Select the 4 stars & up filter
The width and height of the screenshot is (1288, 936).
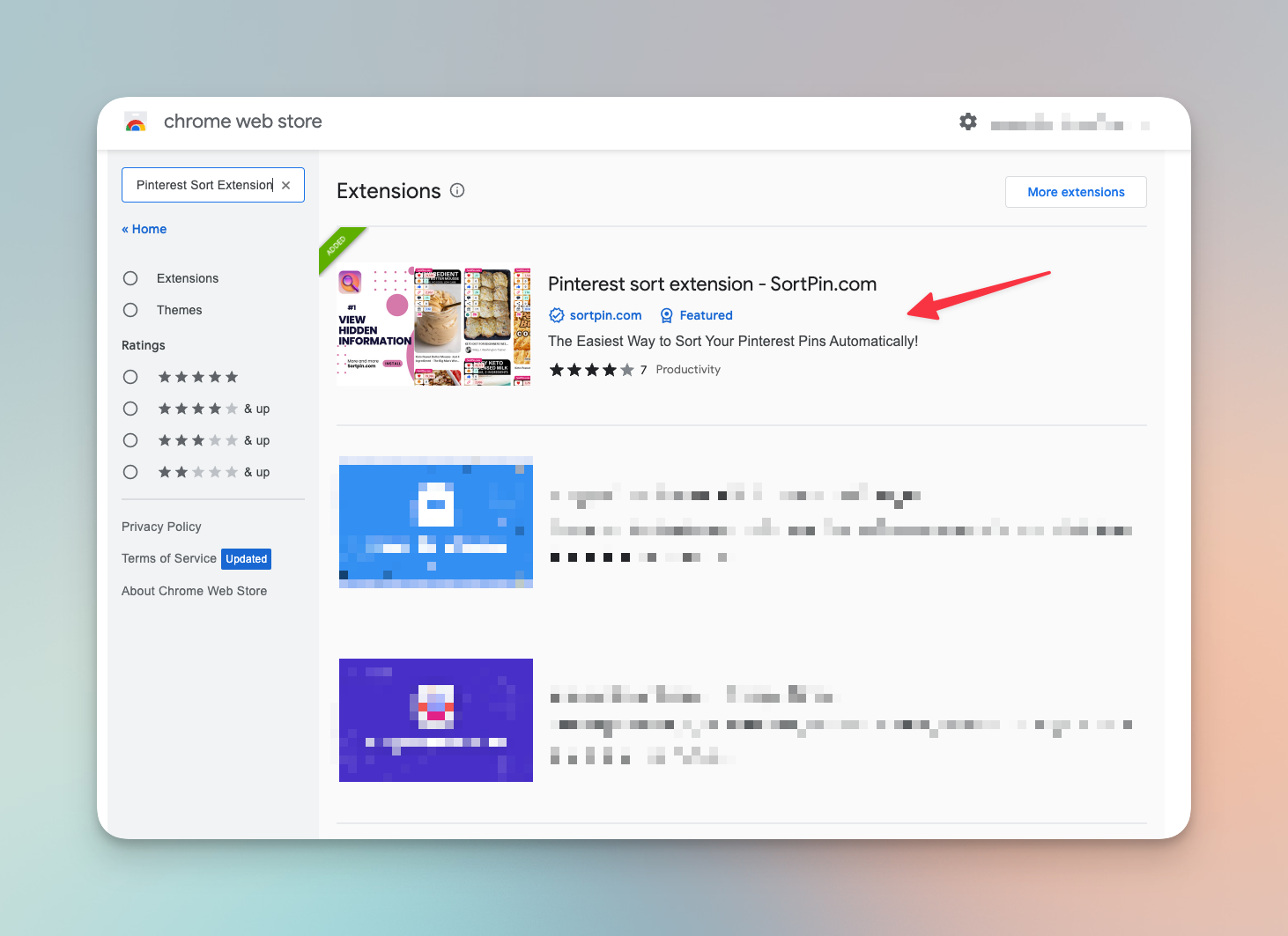tap(130, 409)
